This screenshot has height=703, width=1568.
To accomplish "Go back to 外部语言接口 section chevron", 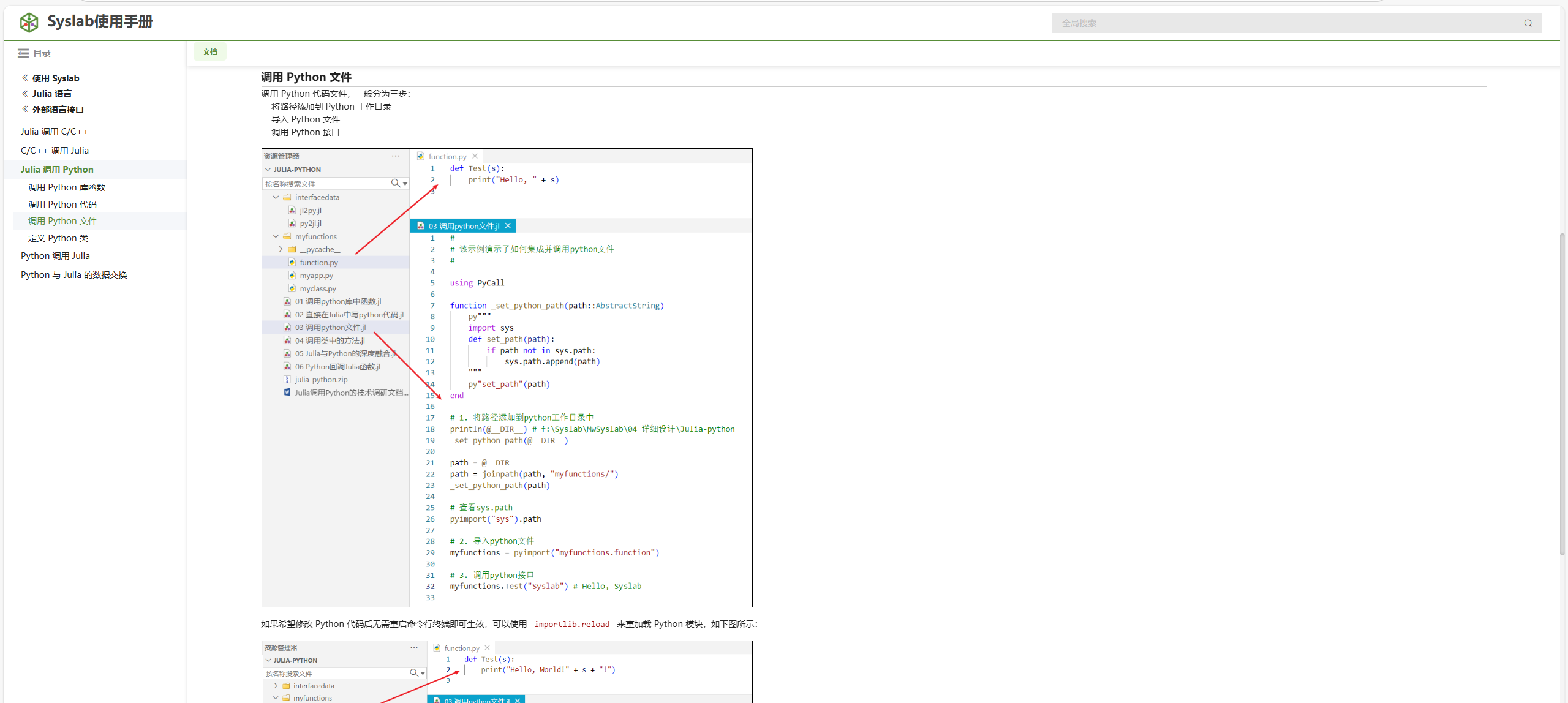I will click(25, 110).
